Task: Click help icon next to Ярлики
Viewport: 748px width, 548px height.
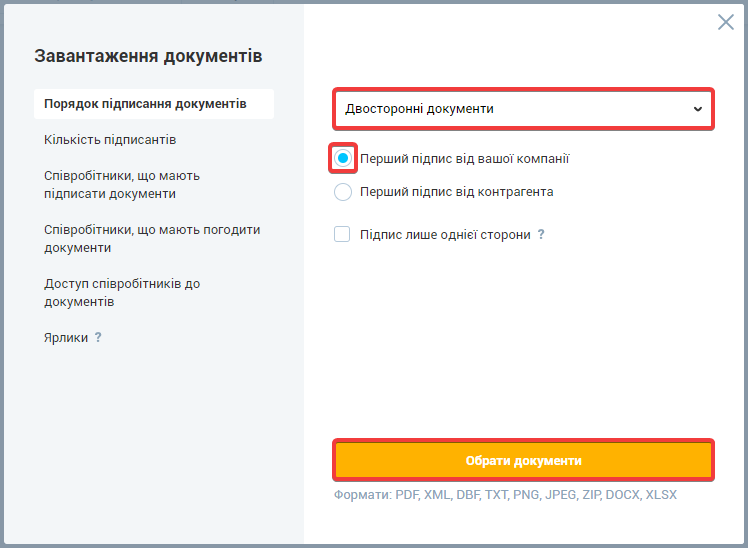Action: coord(98,338)
